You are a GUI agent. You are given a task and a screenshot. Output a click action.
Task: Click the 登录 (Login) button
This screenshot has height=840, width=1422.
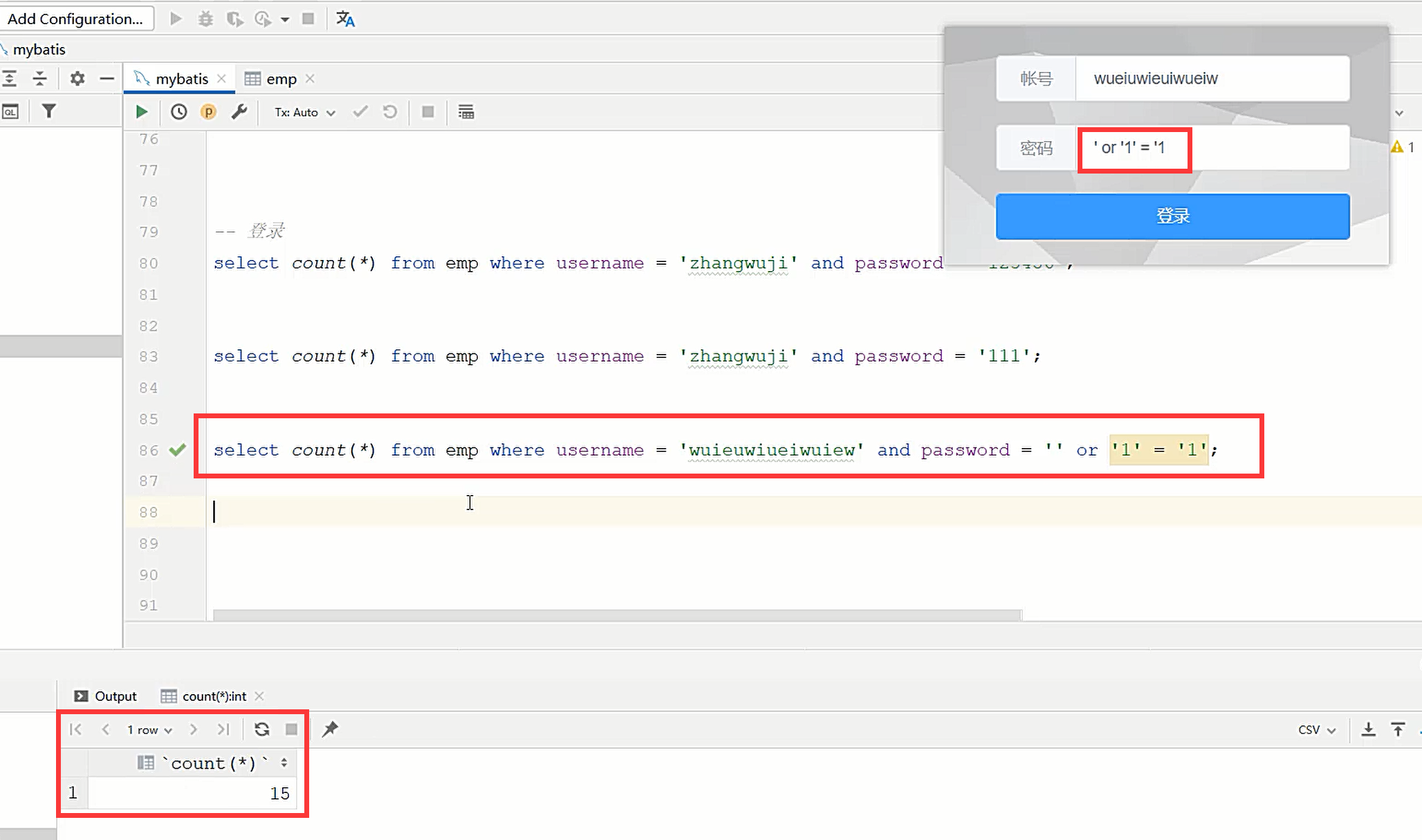pos(1173,216)
